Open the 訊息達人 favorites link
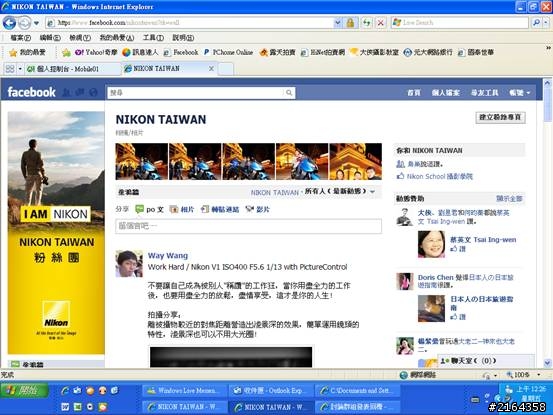 (x=140, y=53)
